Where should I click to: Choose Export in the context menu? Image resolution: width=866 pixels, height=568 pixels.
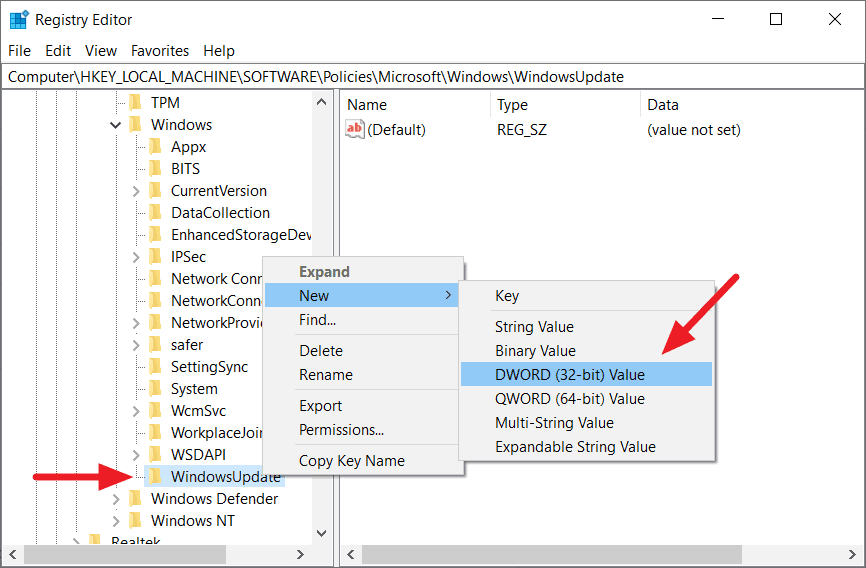point(362,406)
